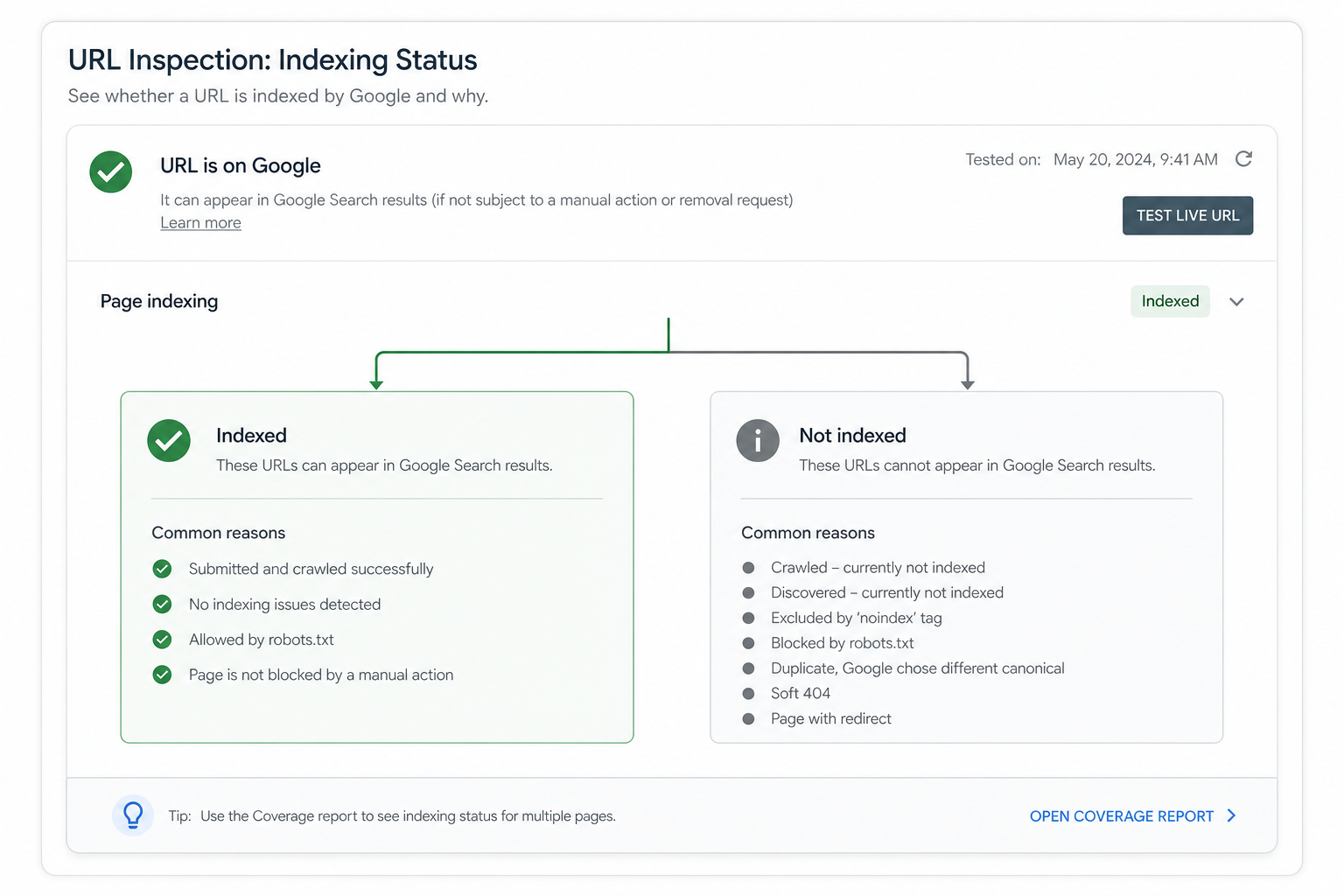Click Excluded by 'noindex' tag text

(x=857, y=618)
